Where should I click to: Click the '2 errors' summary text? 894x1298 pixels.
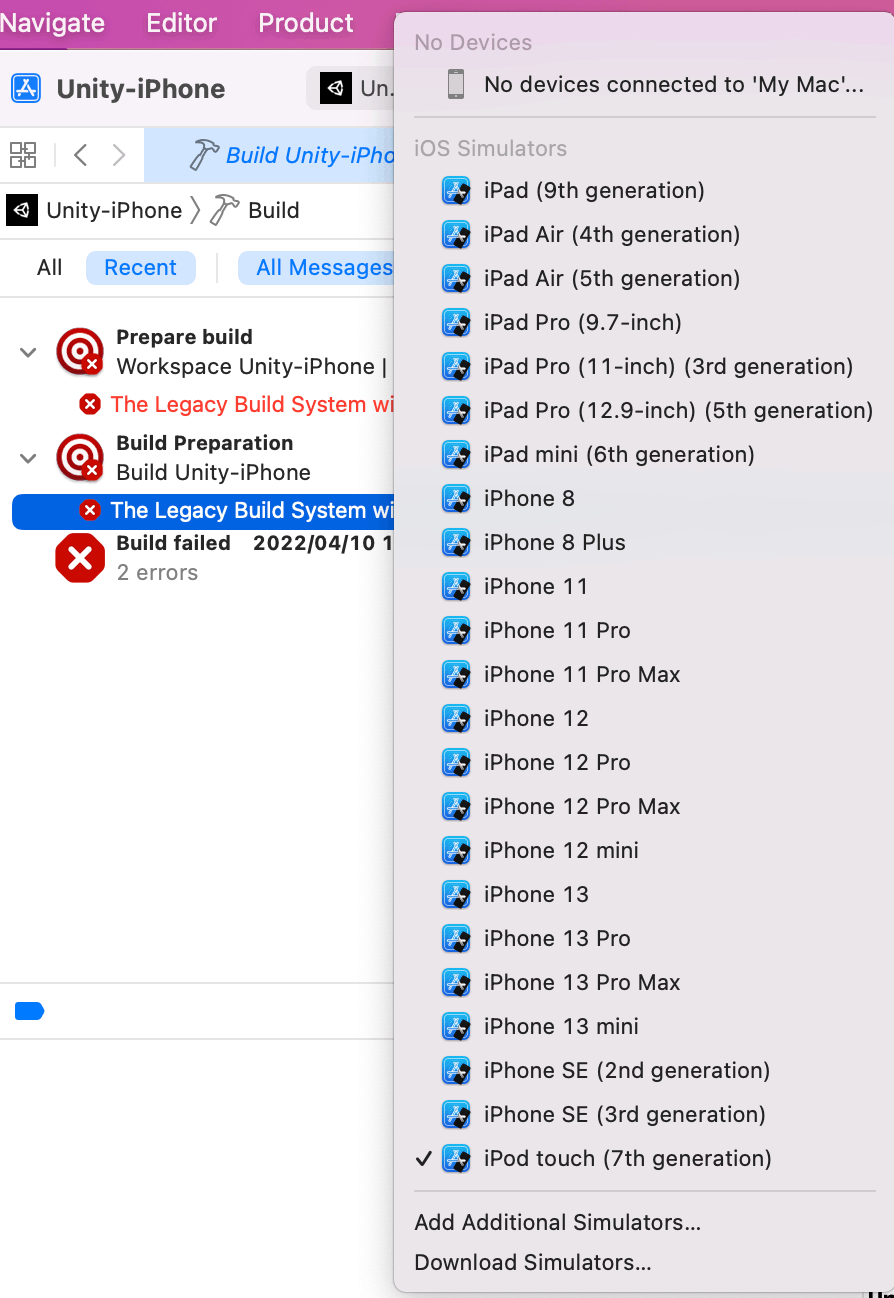(x=157, y=572)
